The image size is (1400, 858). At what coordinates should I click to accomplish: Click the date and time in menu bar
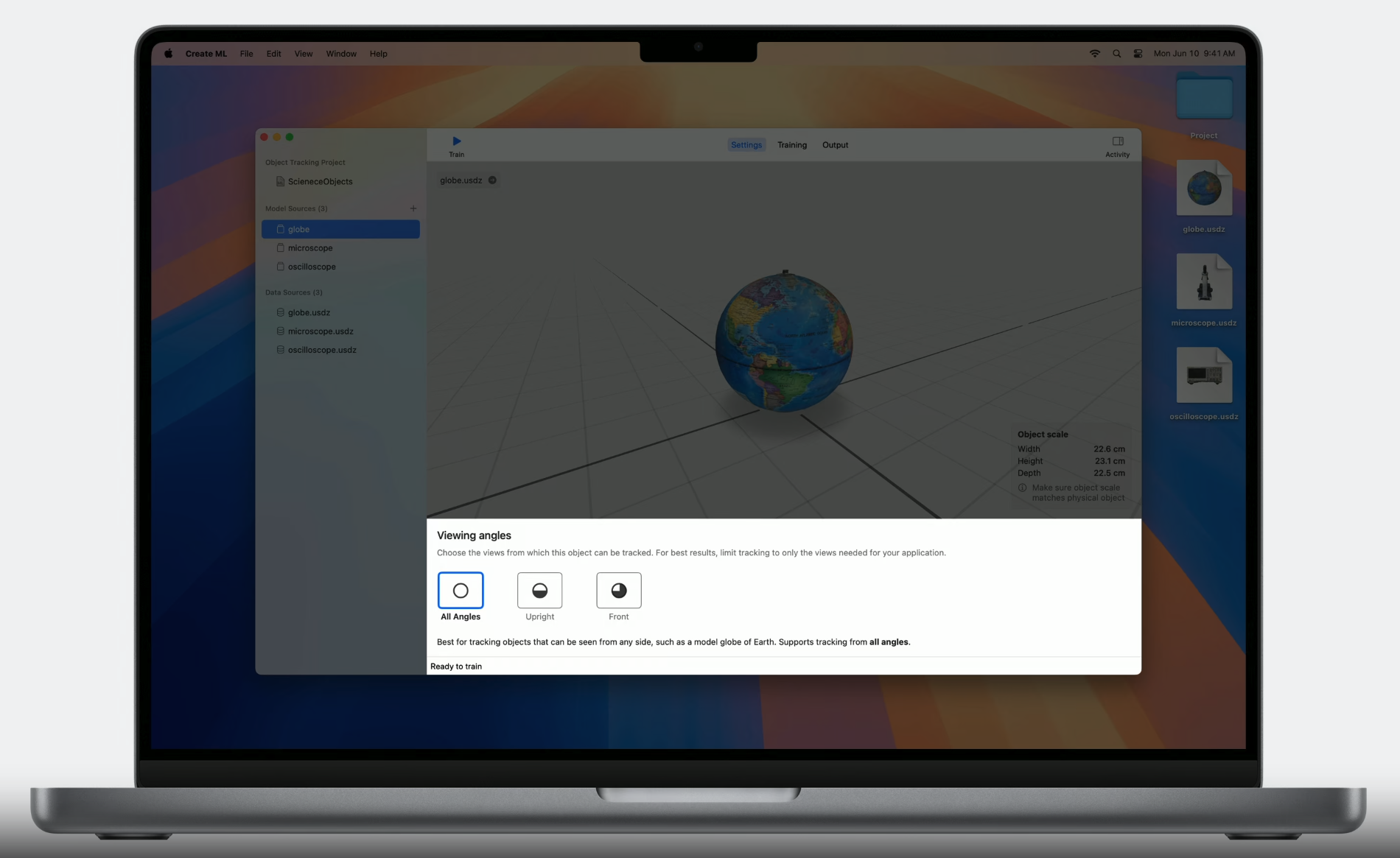[1194, 54]
